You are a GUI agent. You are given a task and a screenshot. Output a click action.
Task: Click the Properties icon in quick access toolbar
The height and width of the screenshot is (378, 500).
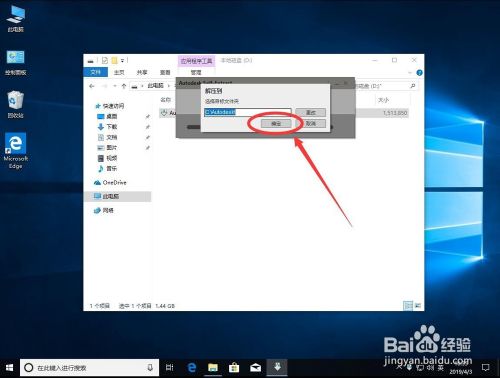tap(105, 60)
